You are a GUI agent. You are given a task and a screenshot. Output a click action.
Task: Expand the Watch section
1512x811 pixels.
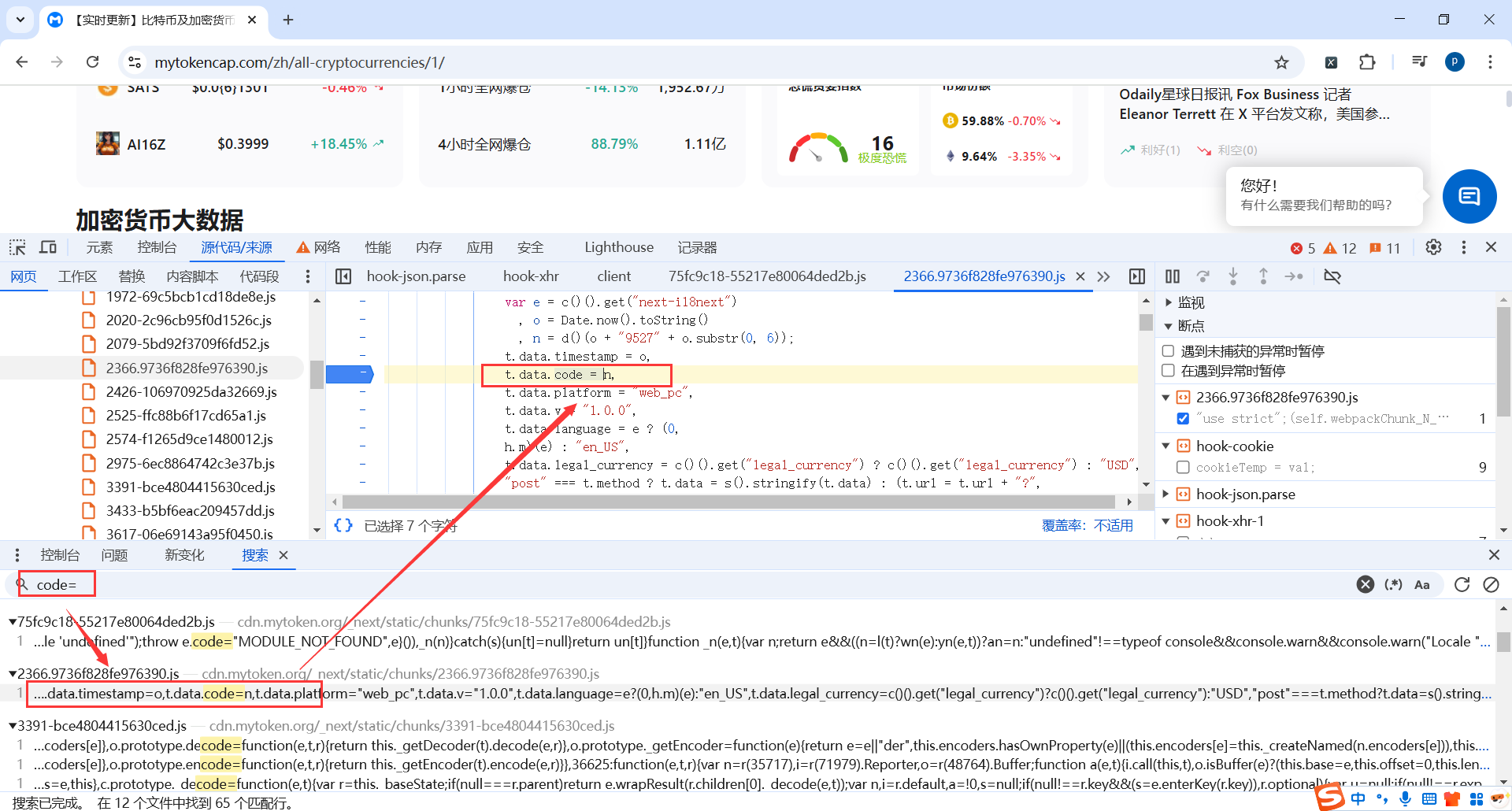coord(1169,302)
